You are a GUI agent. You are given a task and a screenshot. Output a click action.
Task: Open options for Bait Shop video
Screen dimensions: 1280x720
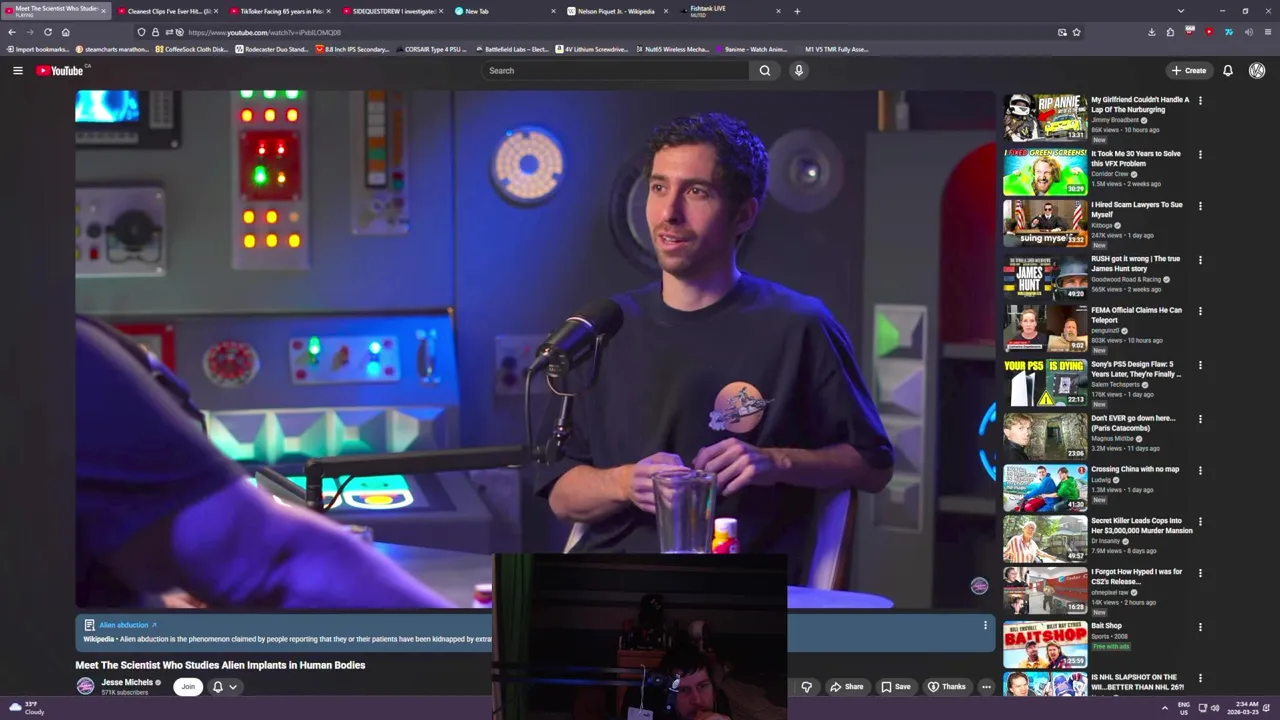pyautogui.click(x=1200, y=627)
